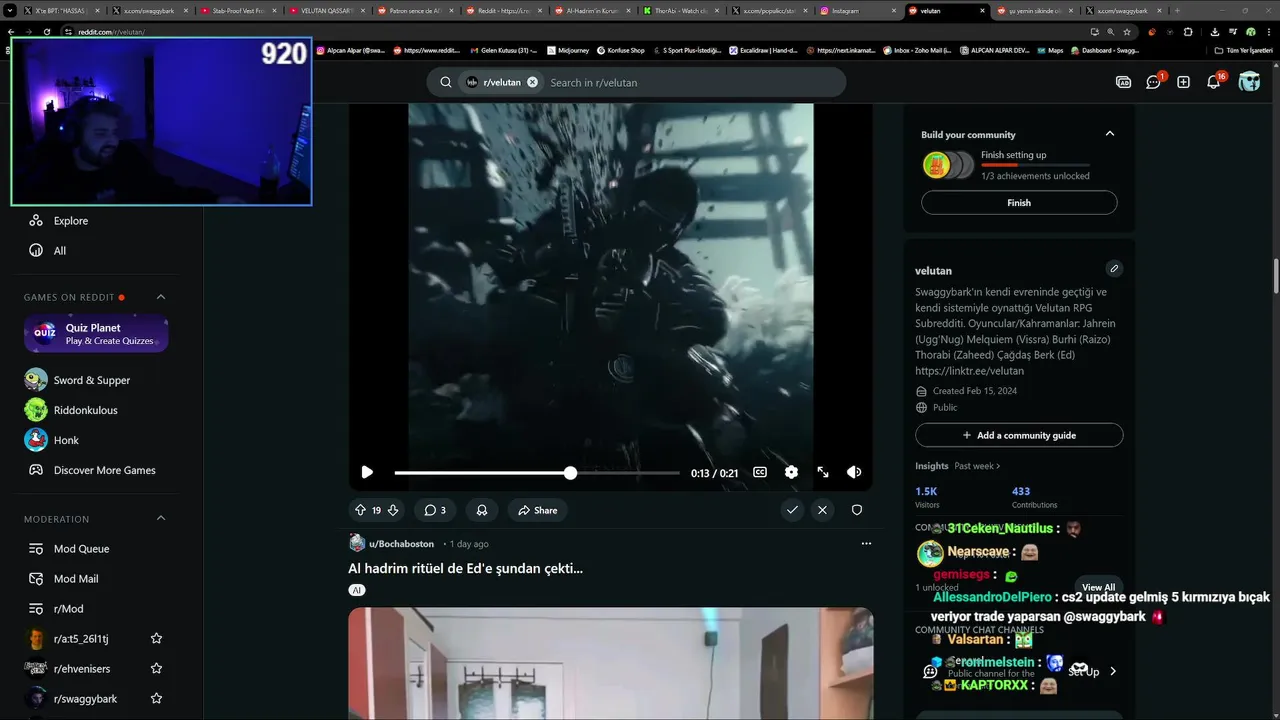Share the video post
This screenshot has height=720, width=1280.
[538, 510]
